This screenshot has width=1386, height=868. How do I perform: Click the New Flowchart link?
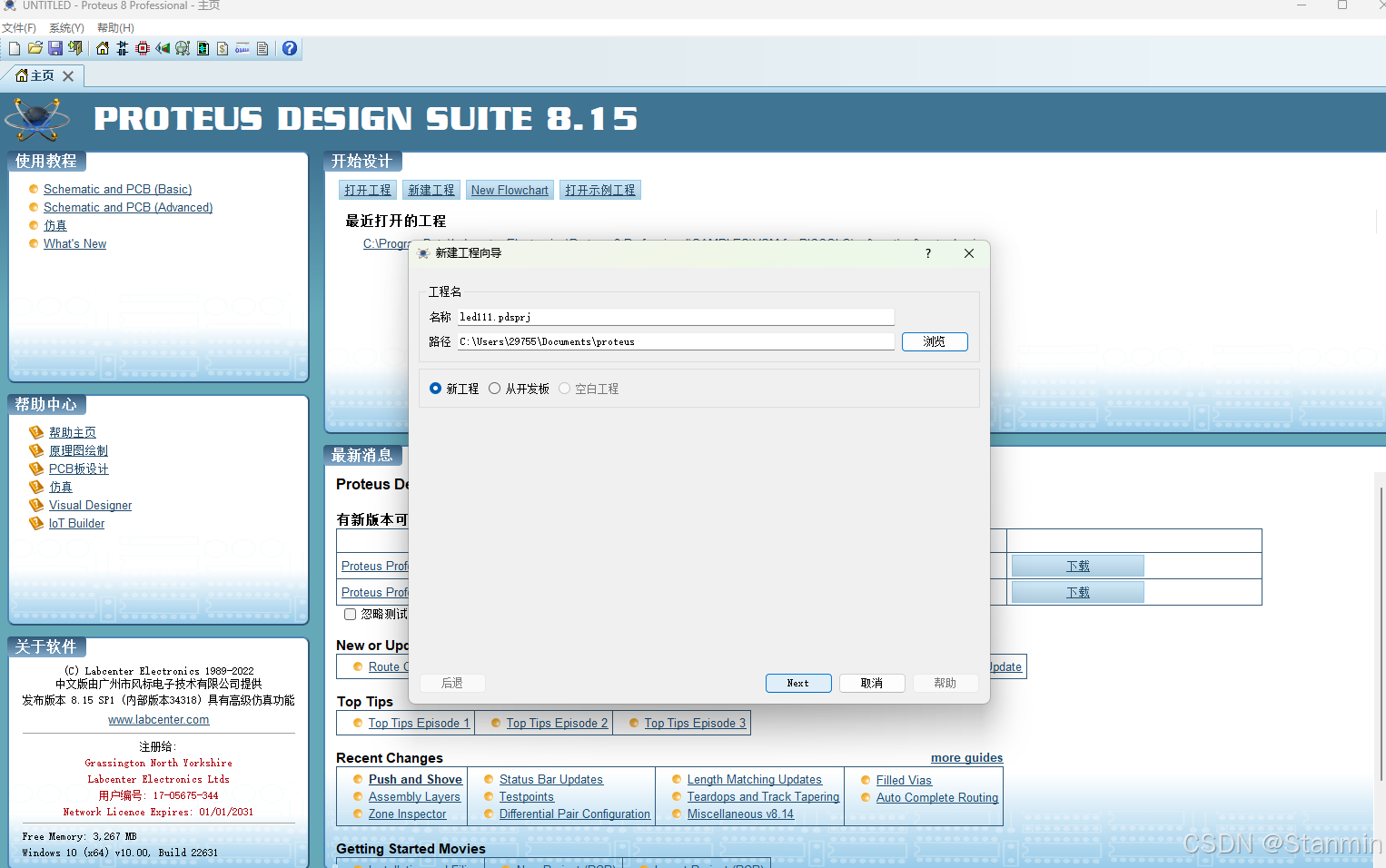click(x=510, y=190)
